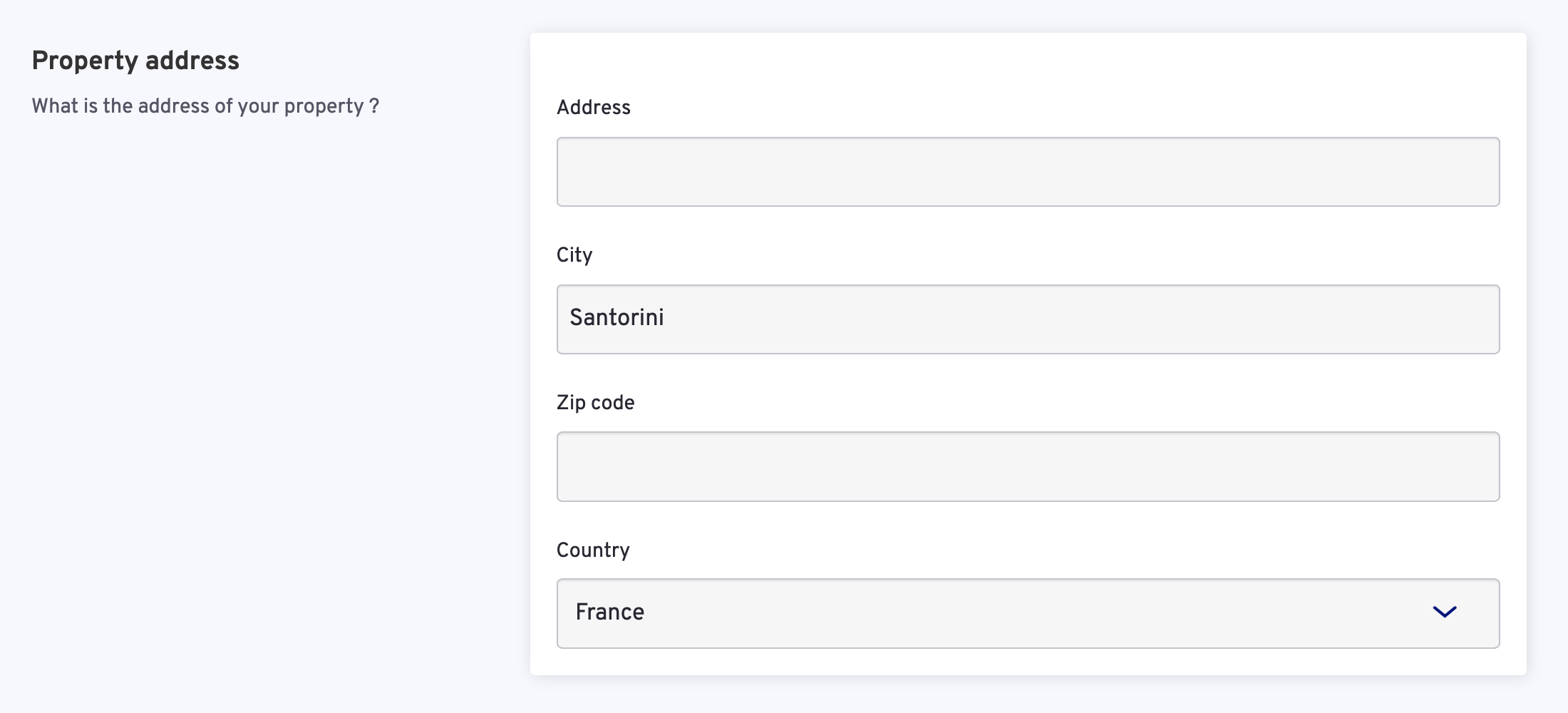
Task: Click the center of the Address text box
Action: [x=1028, y=172]
